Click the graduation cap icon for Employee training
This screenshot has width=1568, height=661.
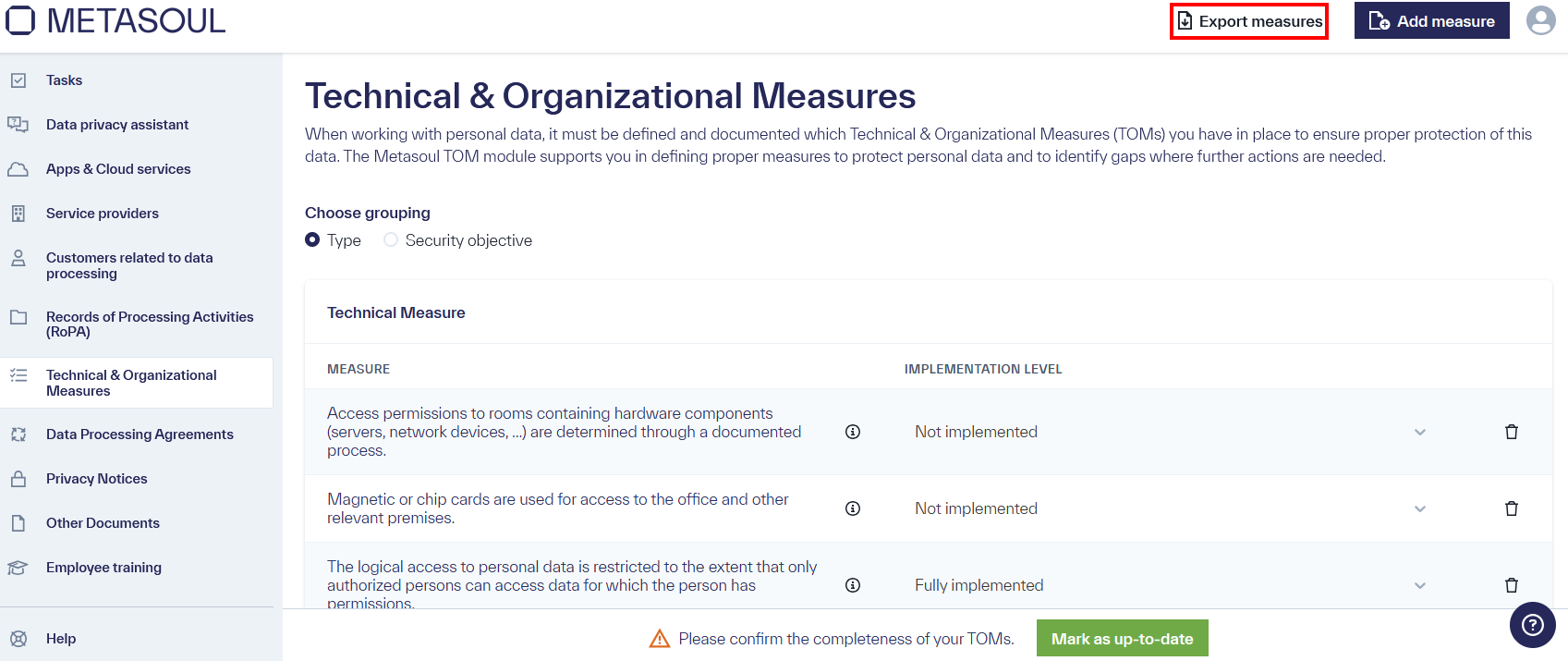click(x=18, y=568)
